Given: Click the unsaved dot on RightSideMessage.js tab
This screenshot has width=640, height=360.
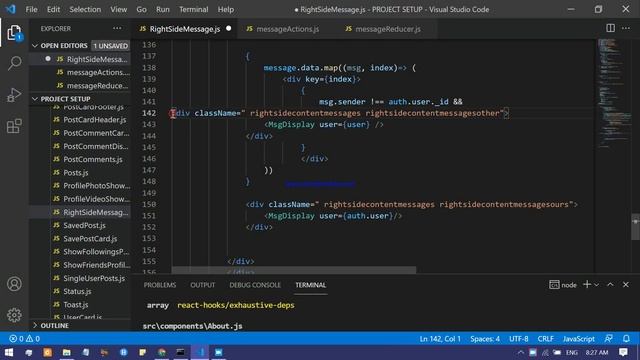Looking at the screenshot, I should [229, 28].
